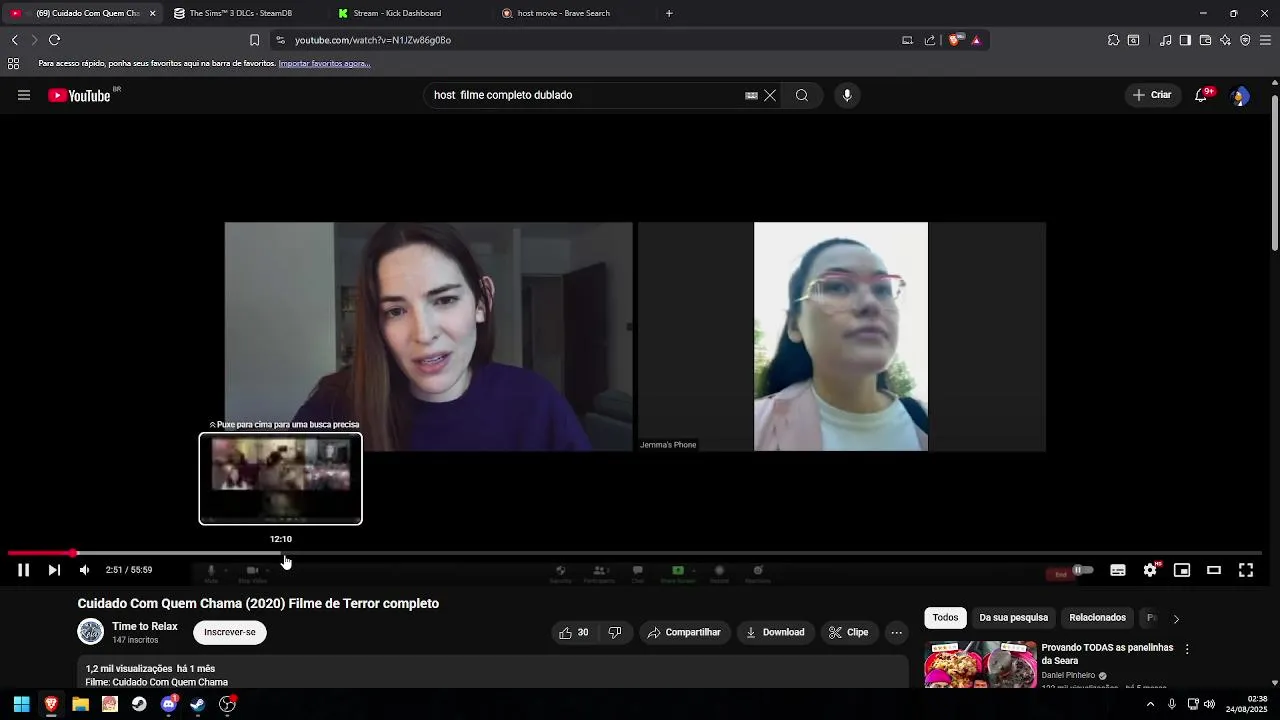The width and height of the screenshot is (1280, 720).
Task: Open player settings gear
Action: 1150,570
